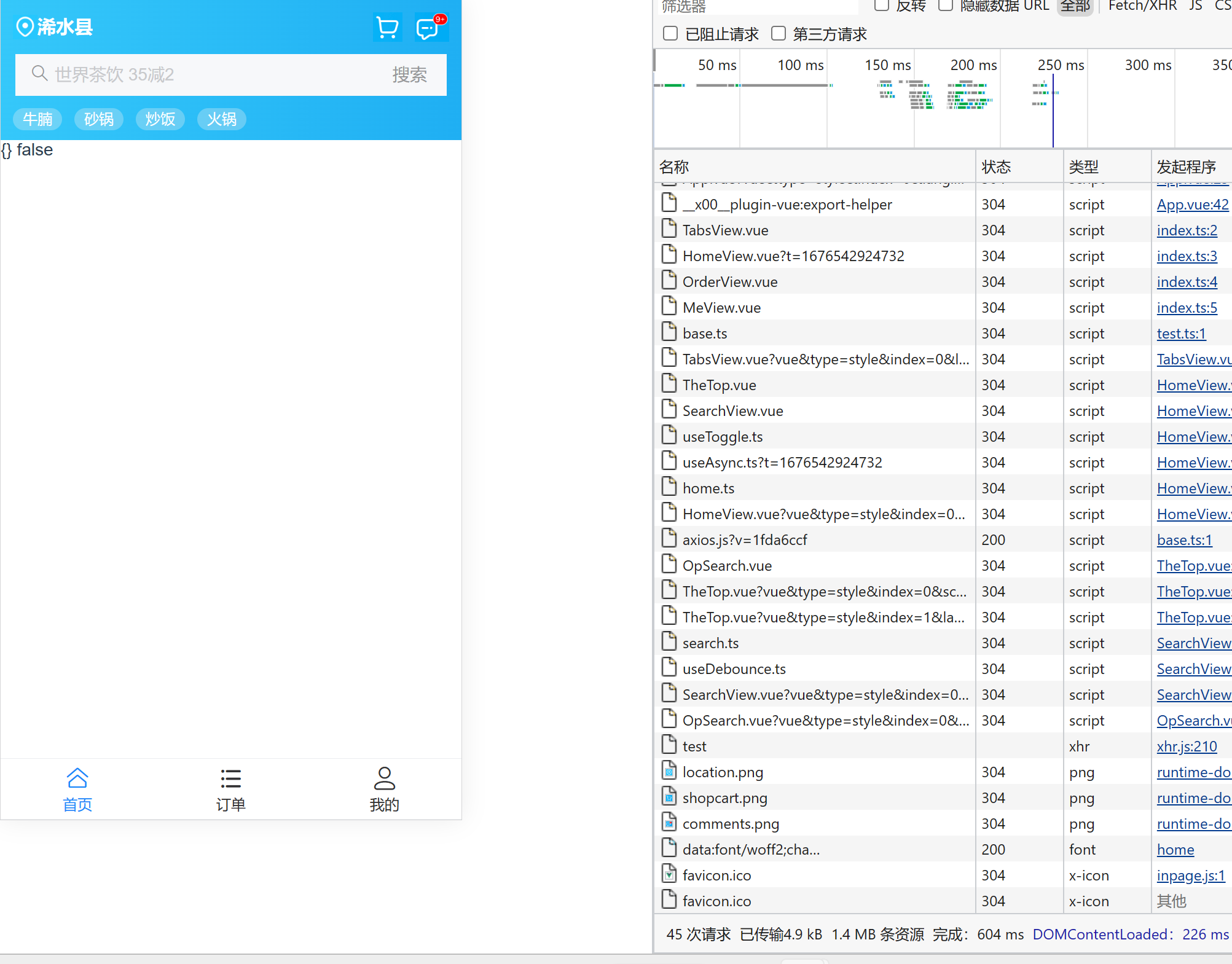
Task: Filter by Fetch/XHR requests
Action: click(x=1142, y=6)
